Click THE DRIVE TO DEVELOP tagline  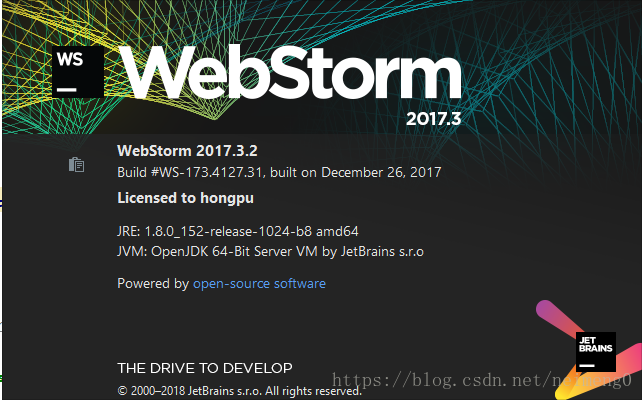coord(205,368)
